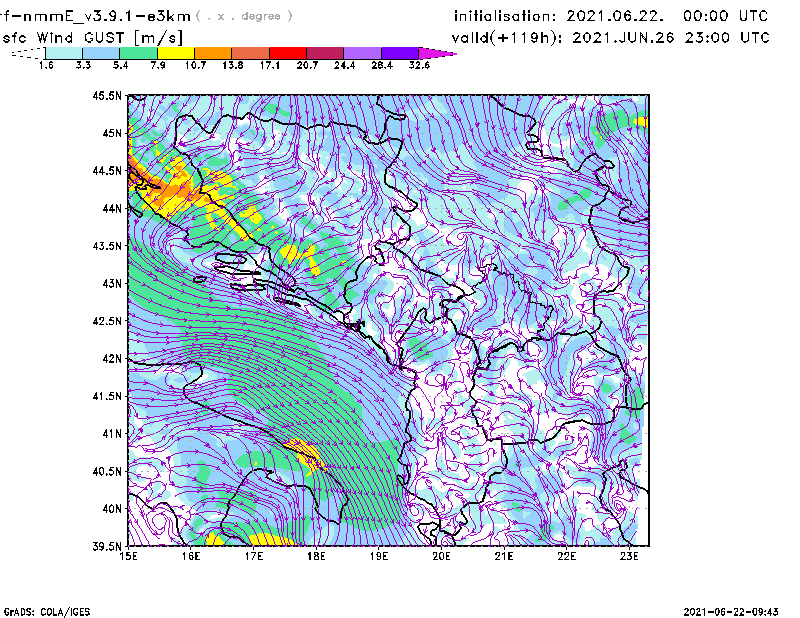Click the latitude label 45.5N

(107, 95)
